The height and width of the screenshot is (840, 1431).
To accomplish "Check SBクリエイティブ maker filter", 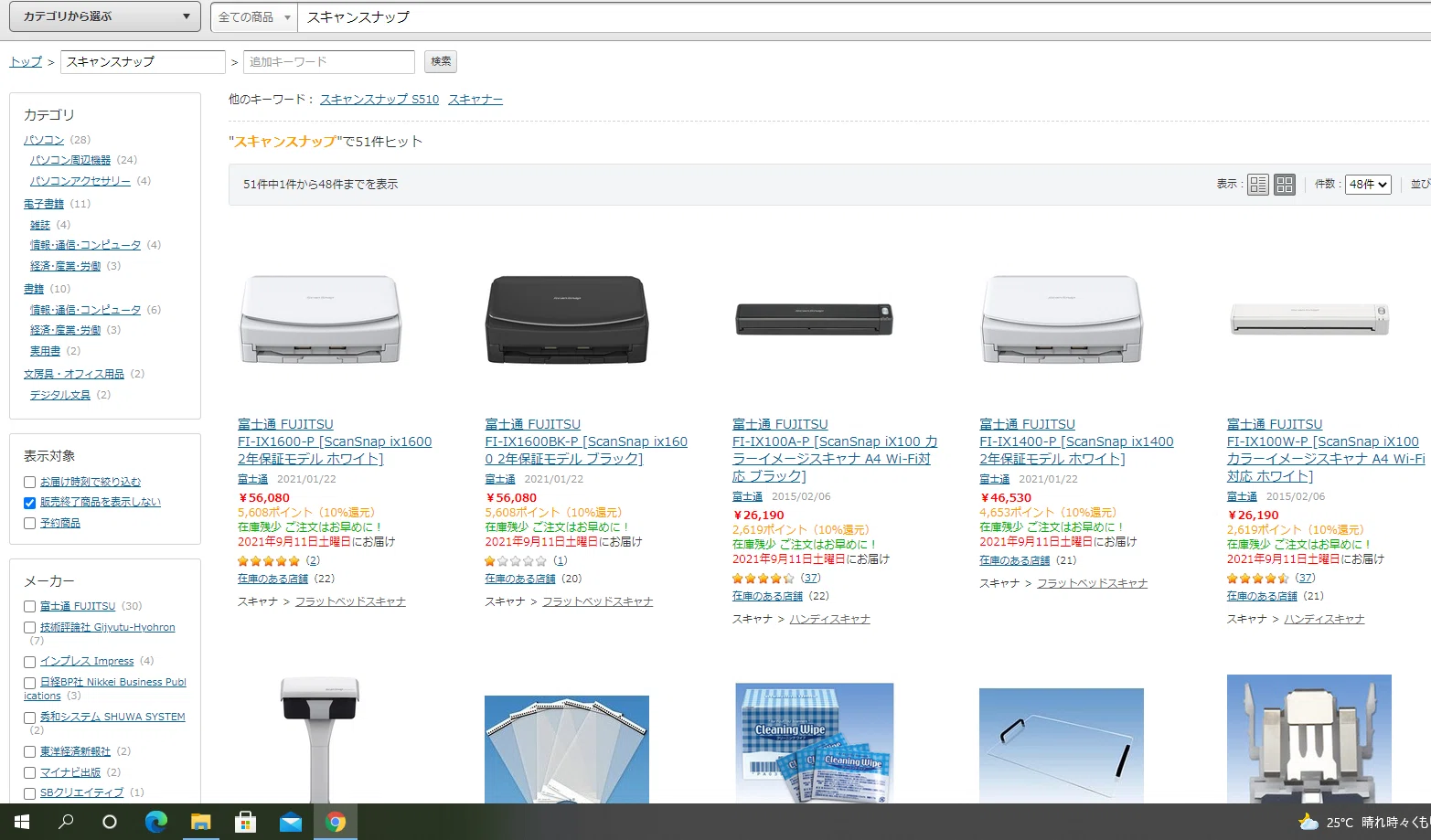I will 29,794.
